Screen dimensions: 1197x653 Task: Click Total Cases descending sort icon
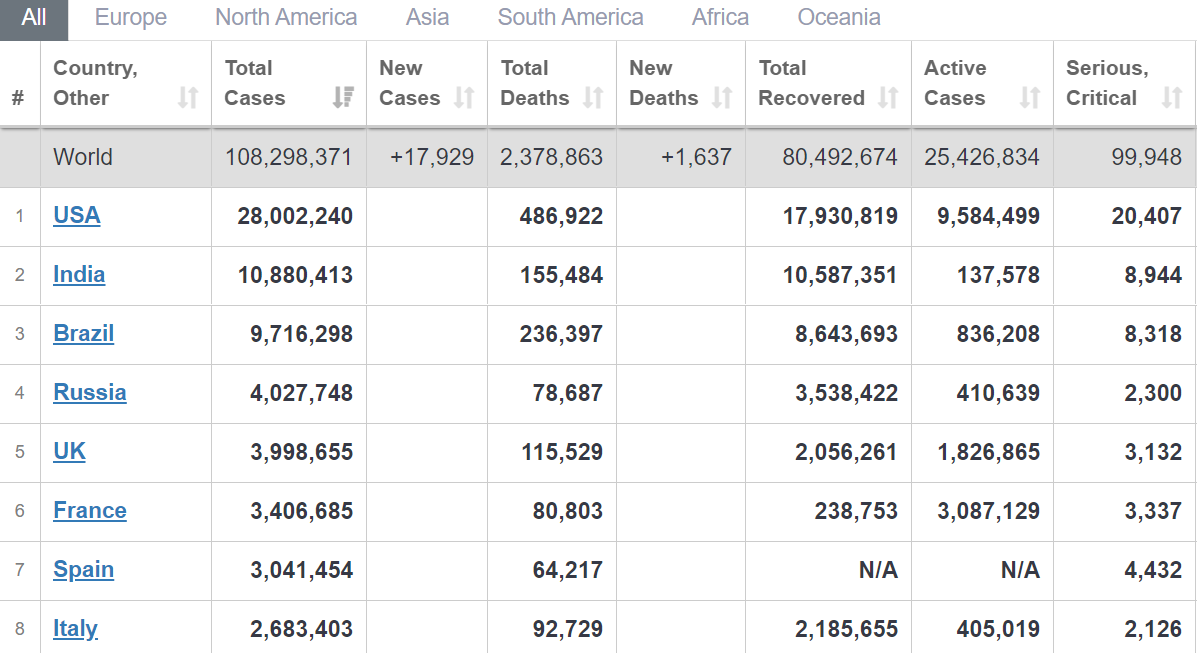(x=343, y=98)
